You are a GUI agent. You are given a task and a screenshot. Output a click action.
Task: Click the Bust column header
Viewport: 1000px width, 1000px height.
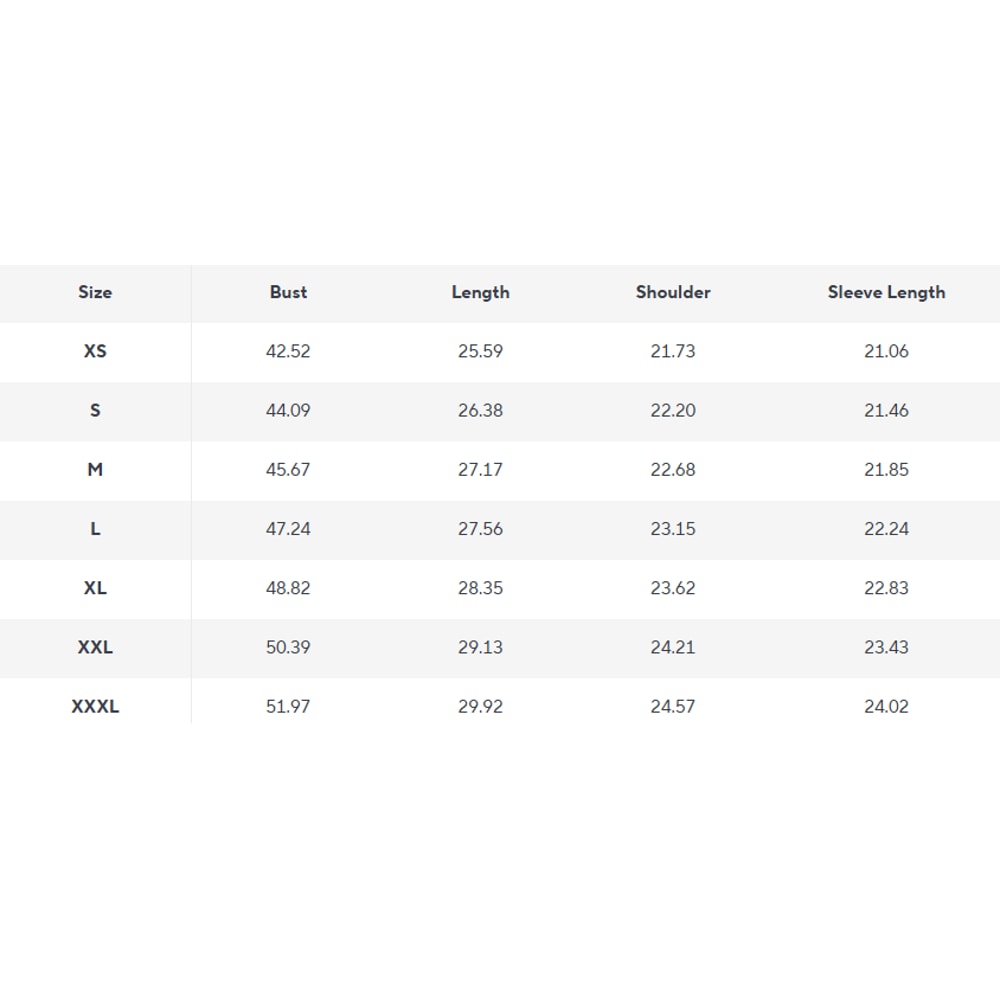pos(288,293)
